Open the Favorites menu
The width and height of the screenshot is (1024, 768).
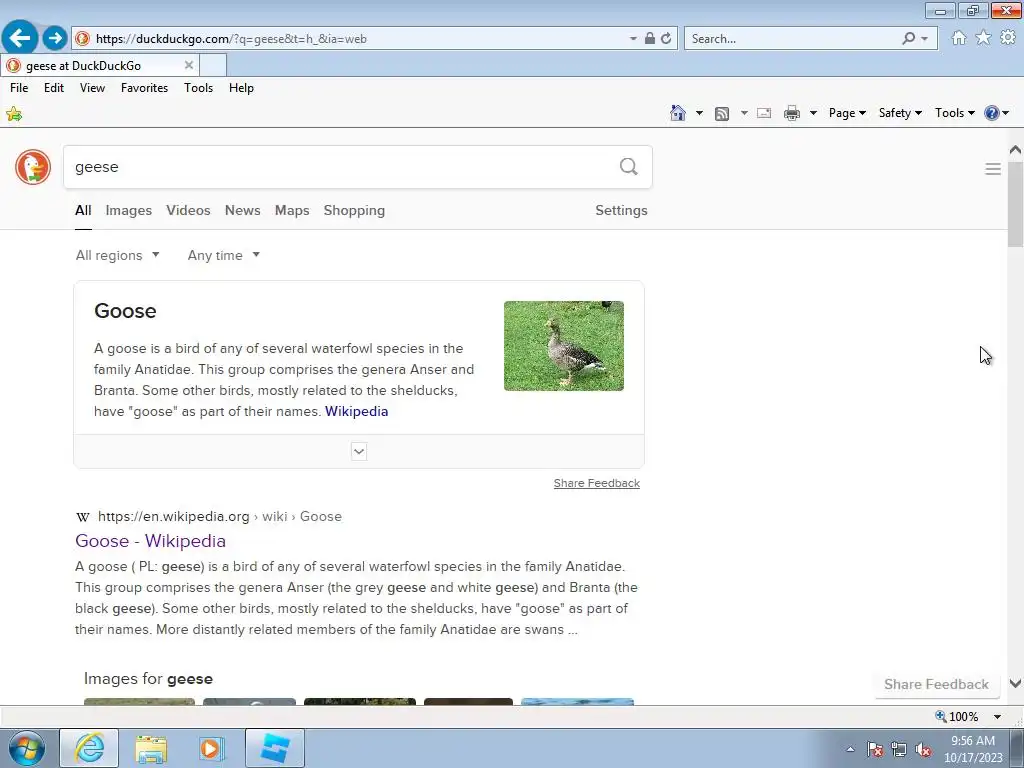(144, 88)
